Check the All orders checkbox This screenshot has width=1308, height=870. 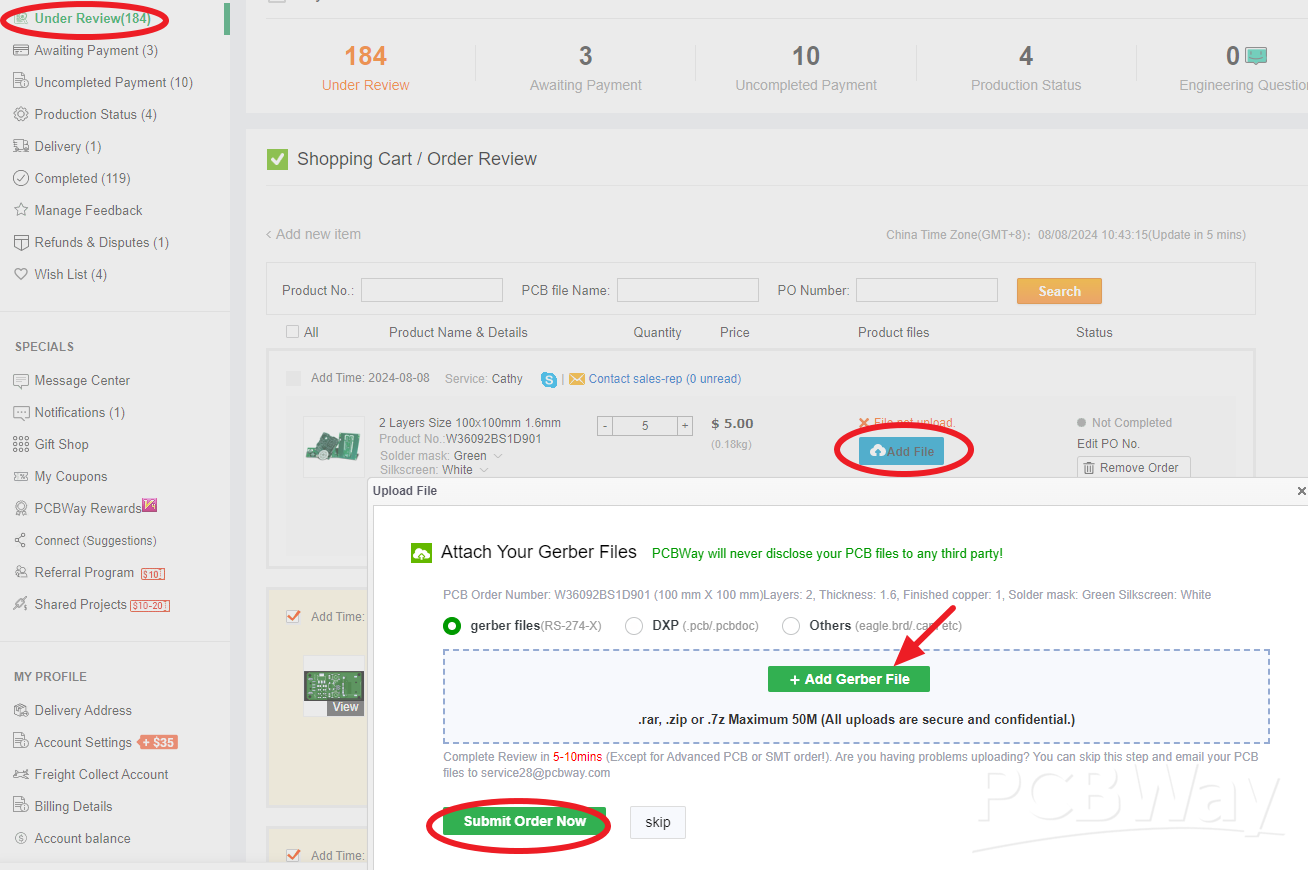(x=293, y=332)
